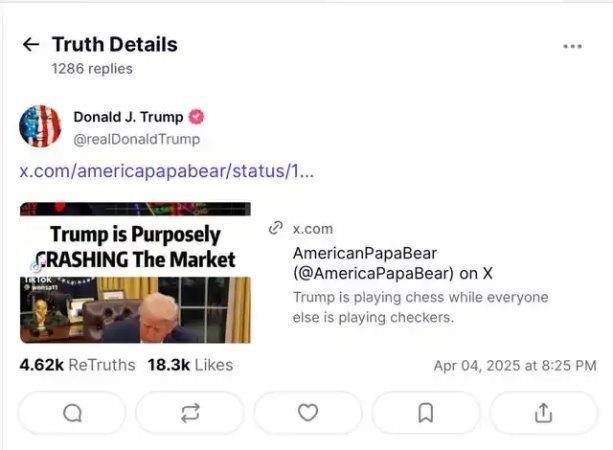View the 18.3k Likes list
The height and width of the screenshot is (450, 613).
pos(190,365)
